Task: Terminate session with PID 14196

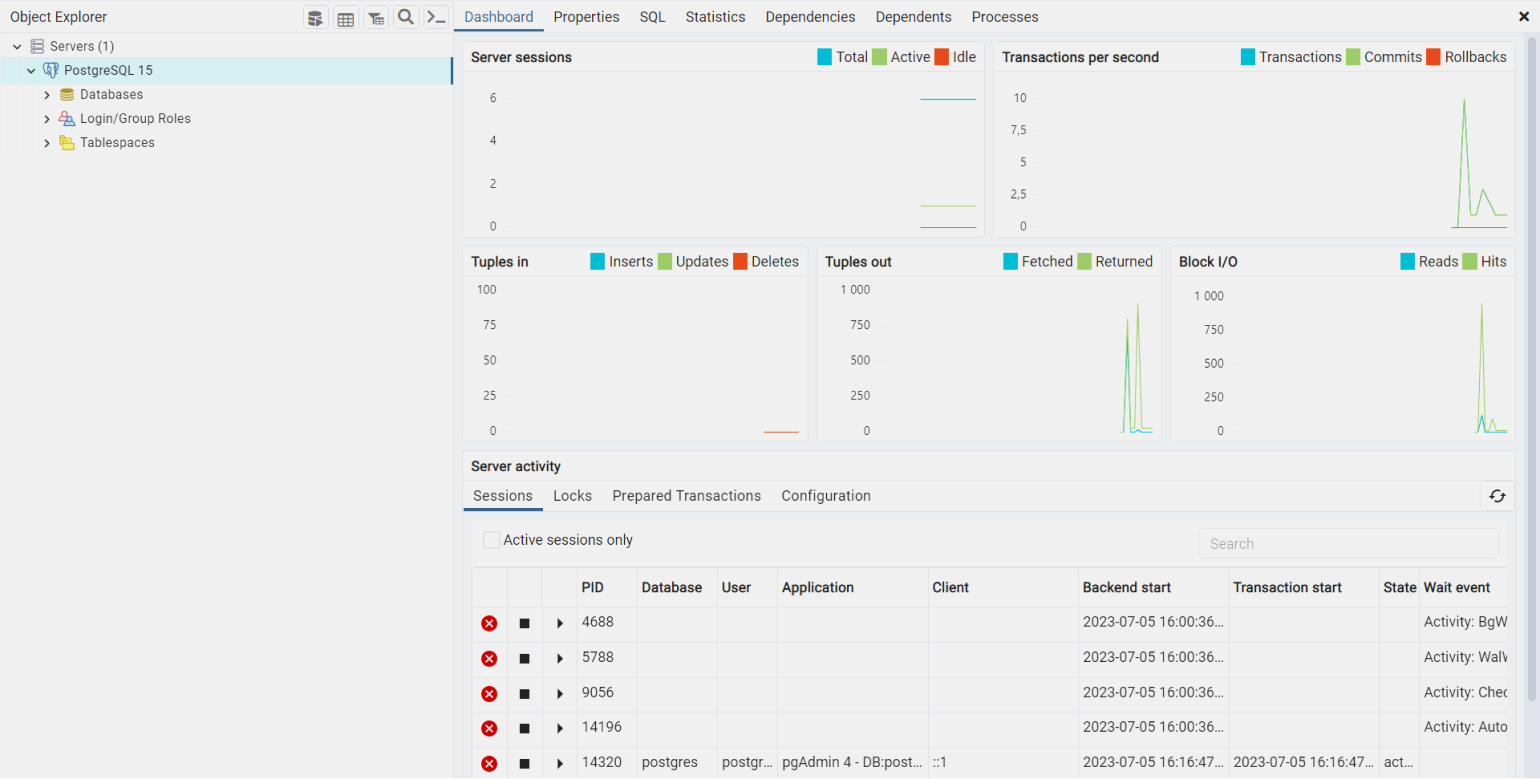Action: pos(489,729)
